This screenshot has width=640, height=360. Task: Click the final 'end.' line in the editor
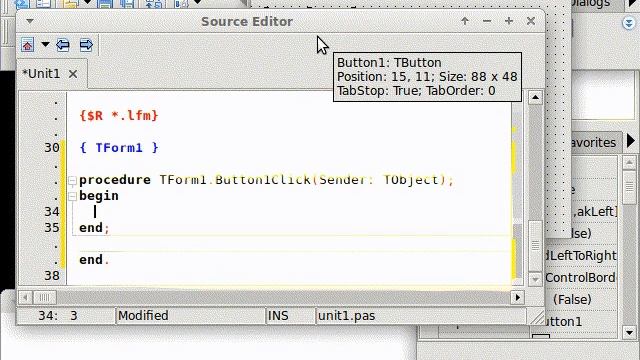[94, 260]
